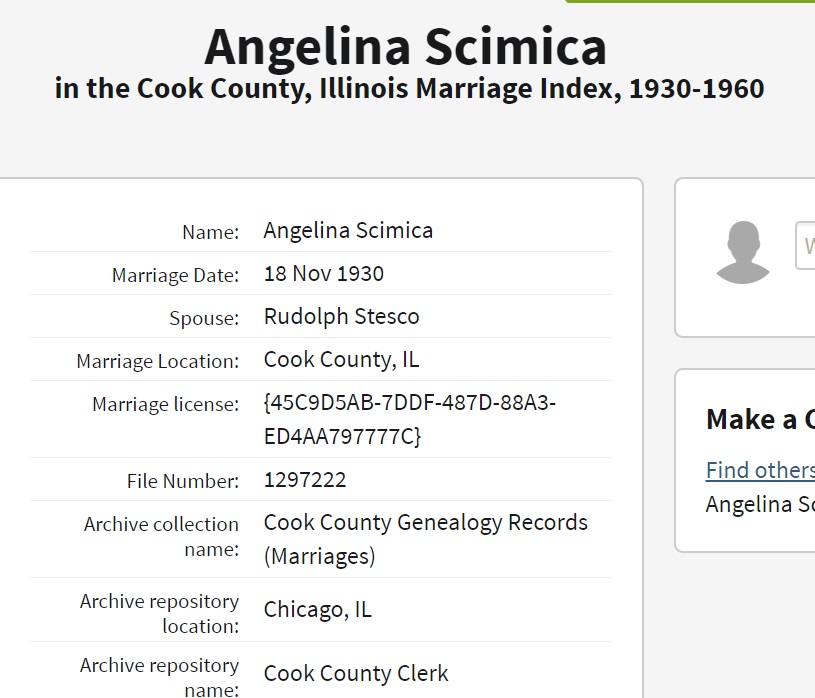Screen dimensions: 815x698
Task: Open the "Find others" link
Action: pyautogui.click(x=760, y=470)
